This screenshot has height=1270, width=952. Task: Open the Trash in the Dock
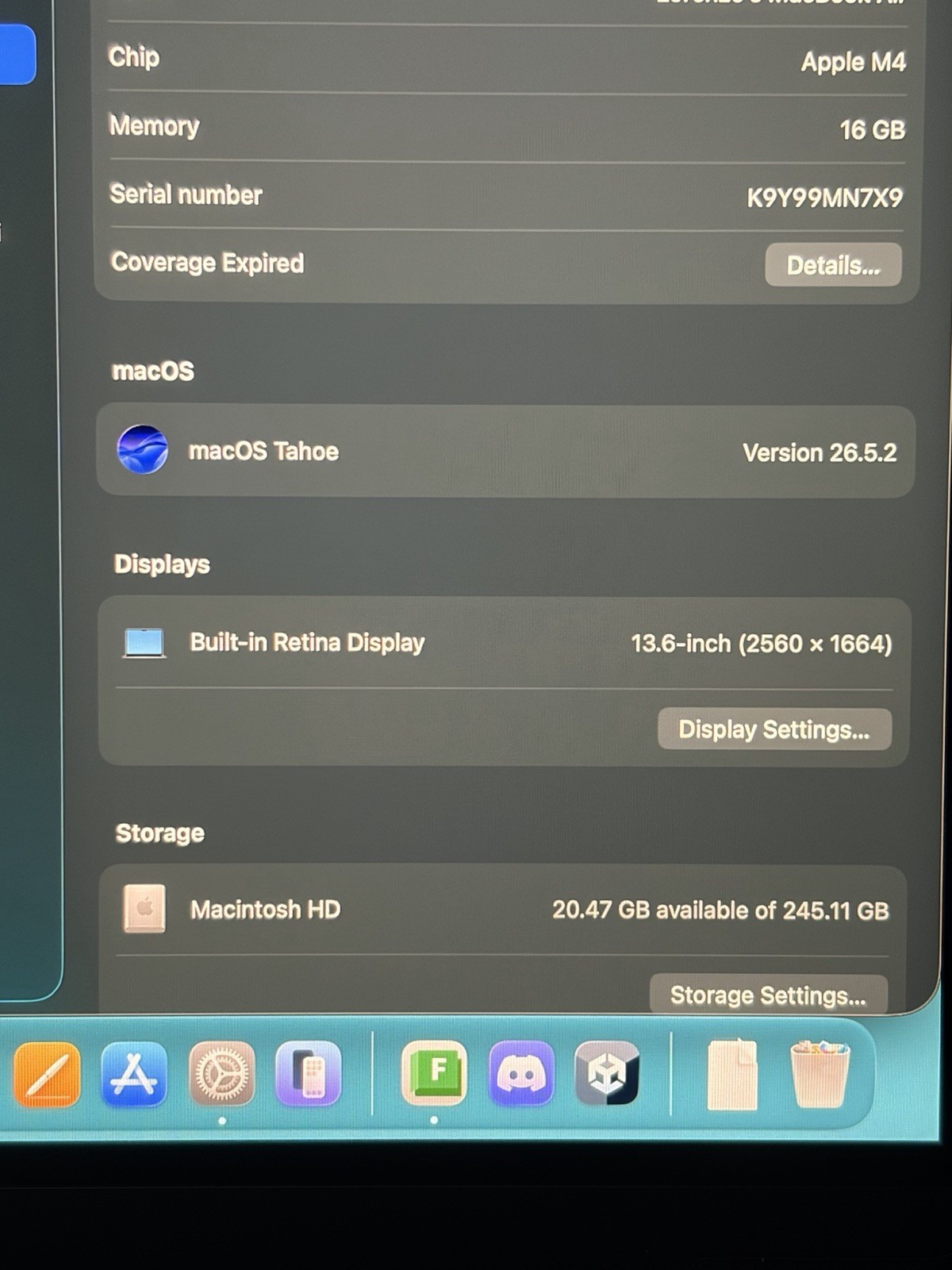coord(820,1074)
